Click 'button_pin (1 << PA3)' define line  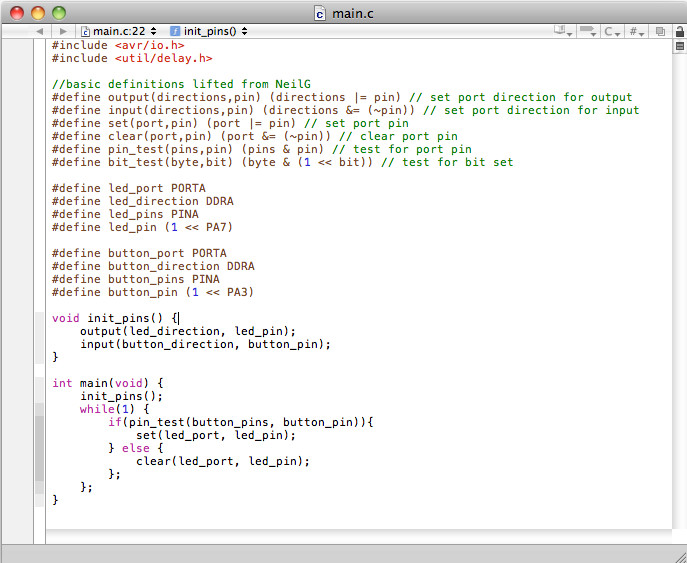153,292
